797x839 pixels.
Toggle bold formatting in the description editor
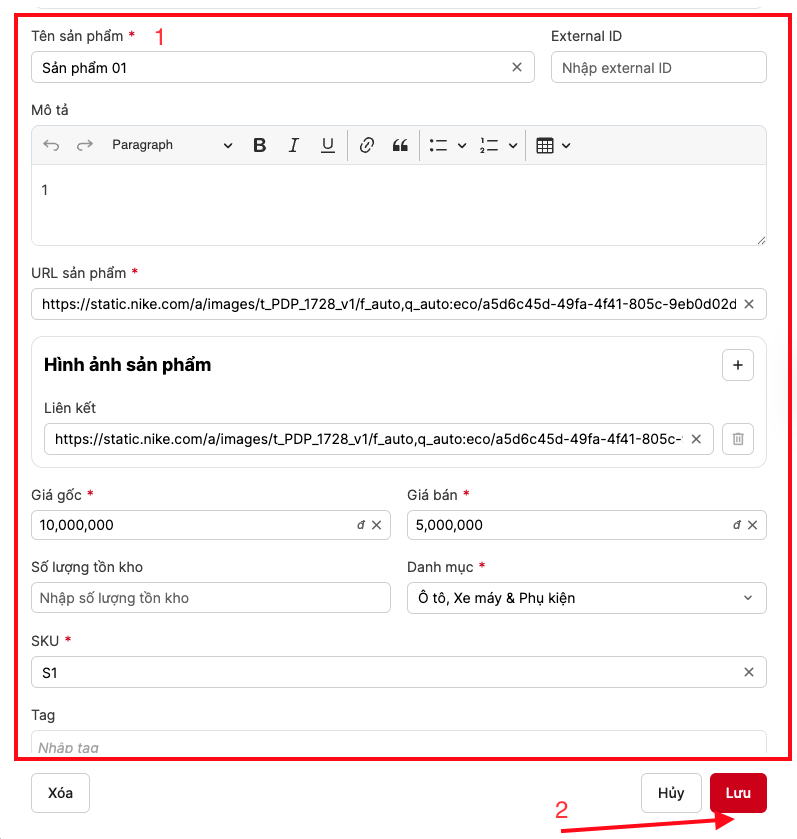click(x=259, y=145)
